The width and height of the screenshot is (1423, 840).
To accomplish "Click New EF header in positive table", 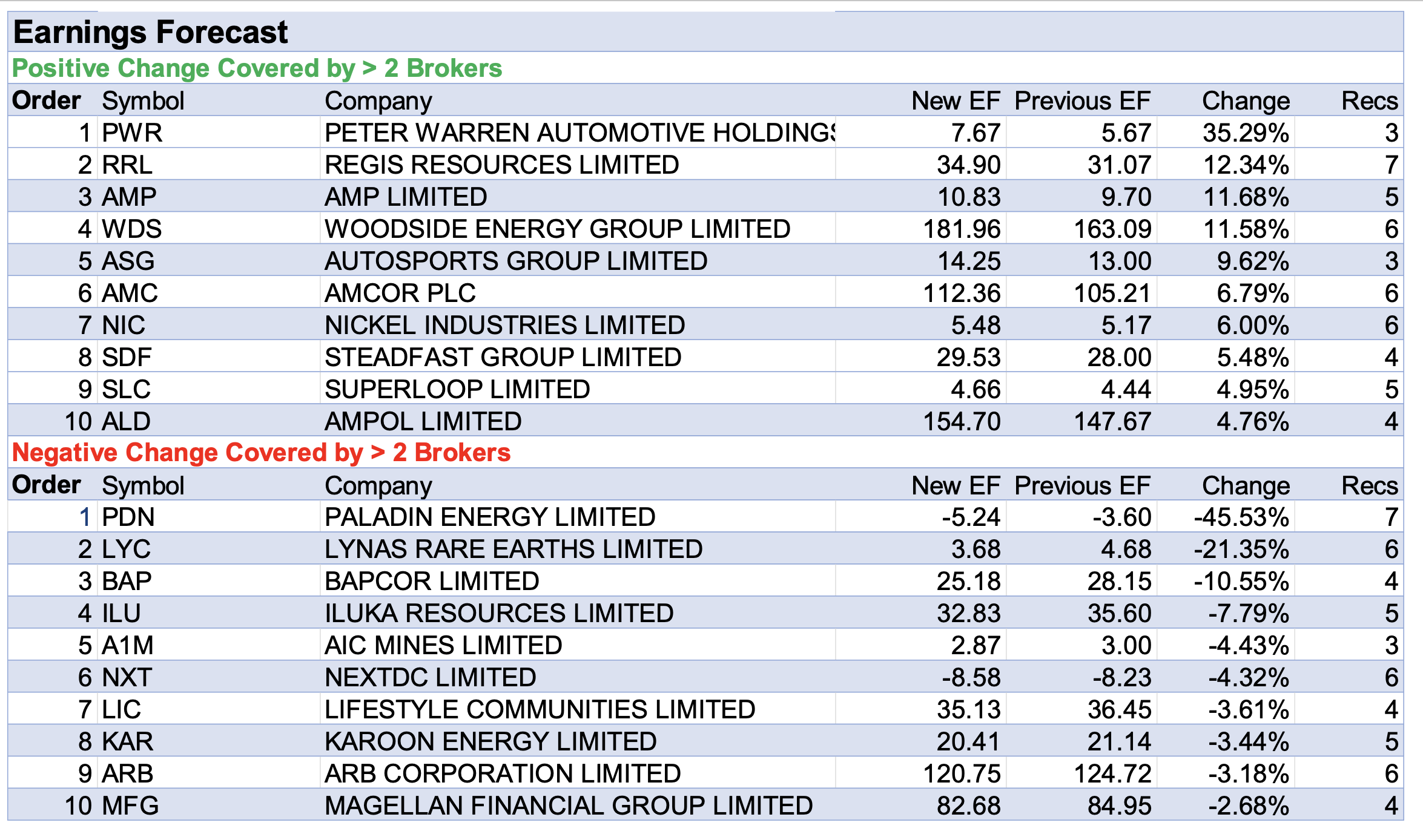I will 955,100.
